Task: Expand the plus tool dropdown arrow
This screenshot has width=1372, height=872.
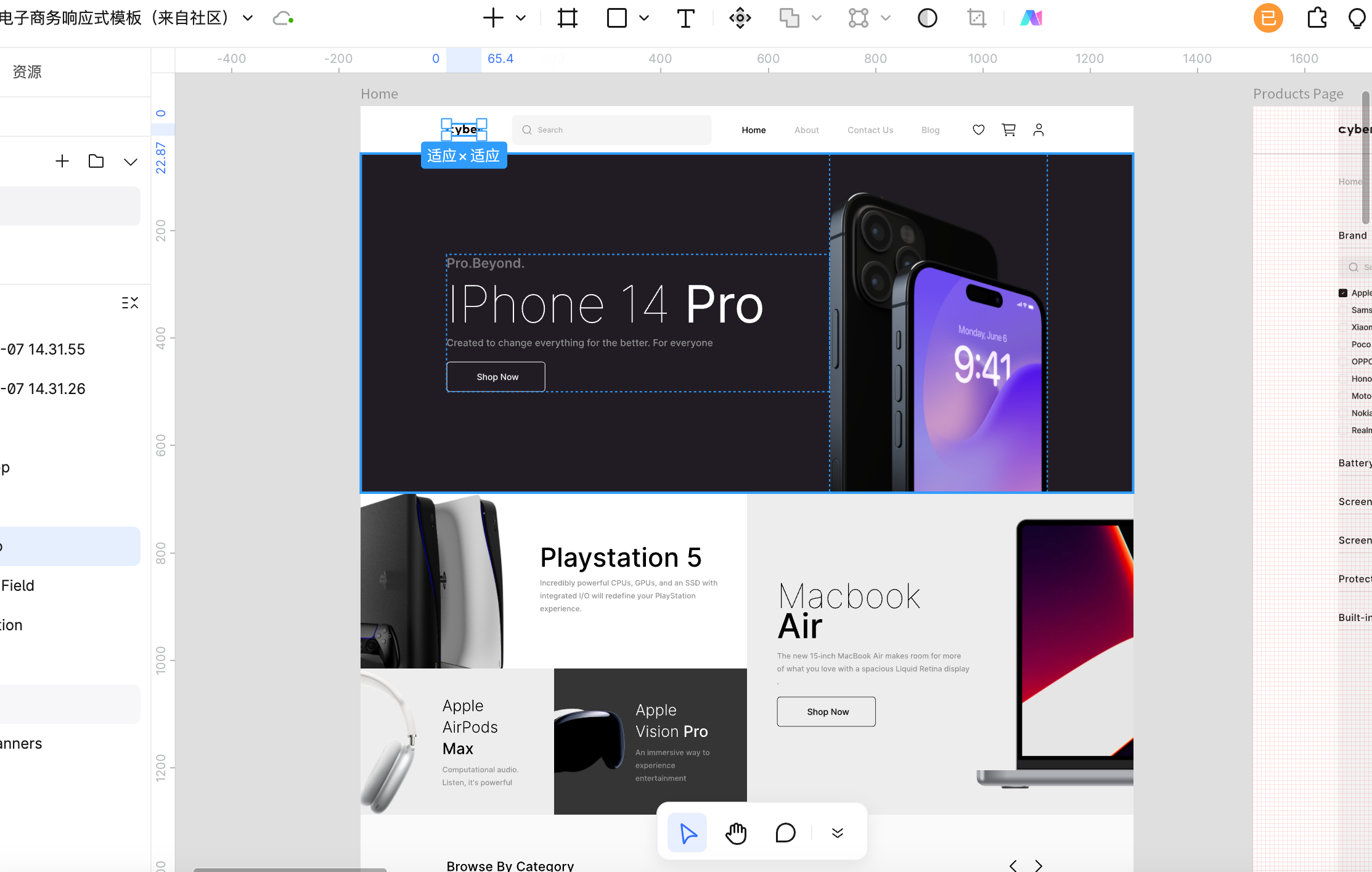Action: tap(521, 18)
